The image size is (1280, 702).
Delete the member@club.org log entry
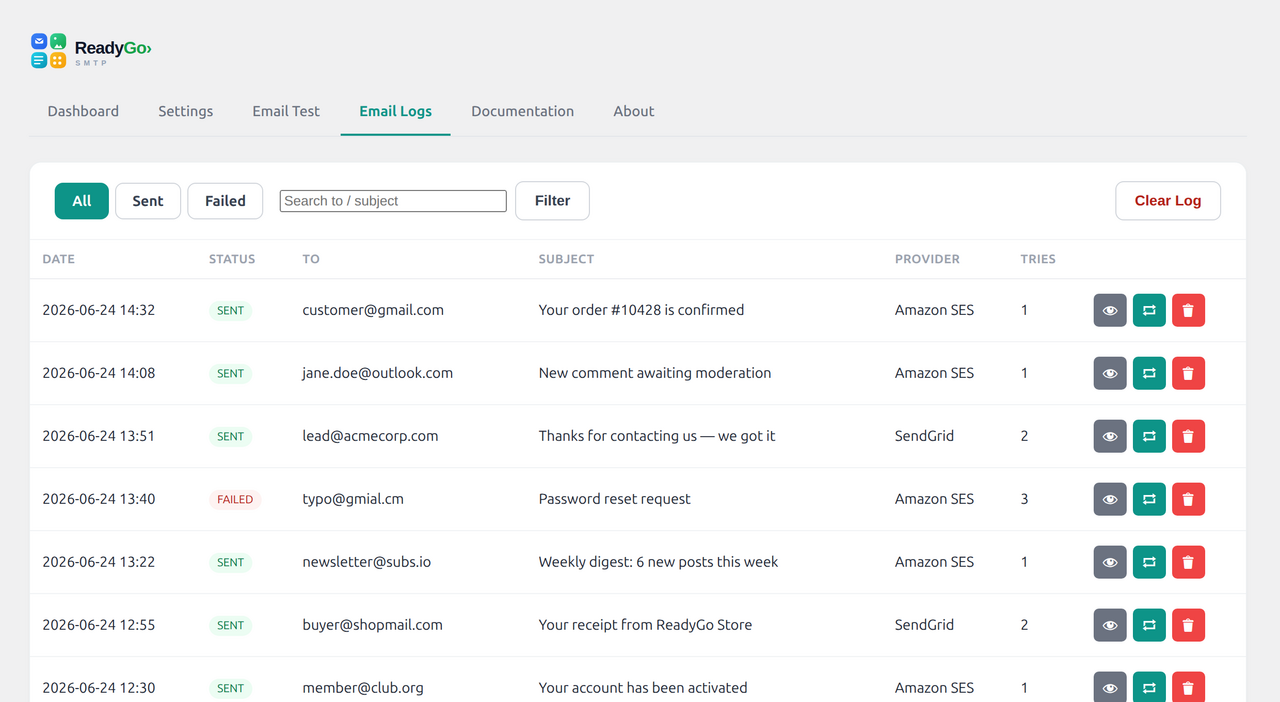pos(1188,688)
